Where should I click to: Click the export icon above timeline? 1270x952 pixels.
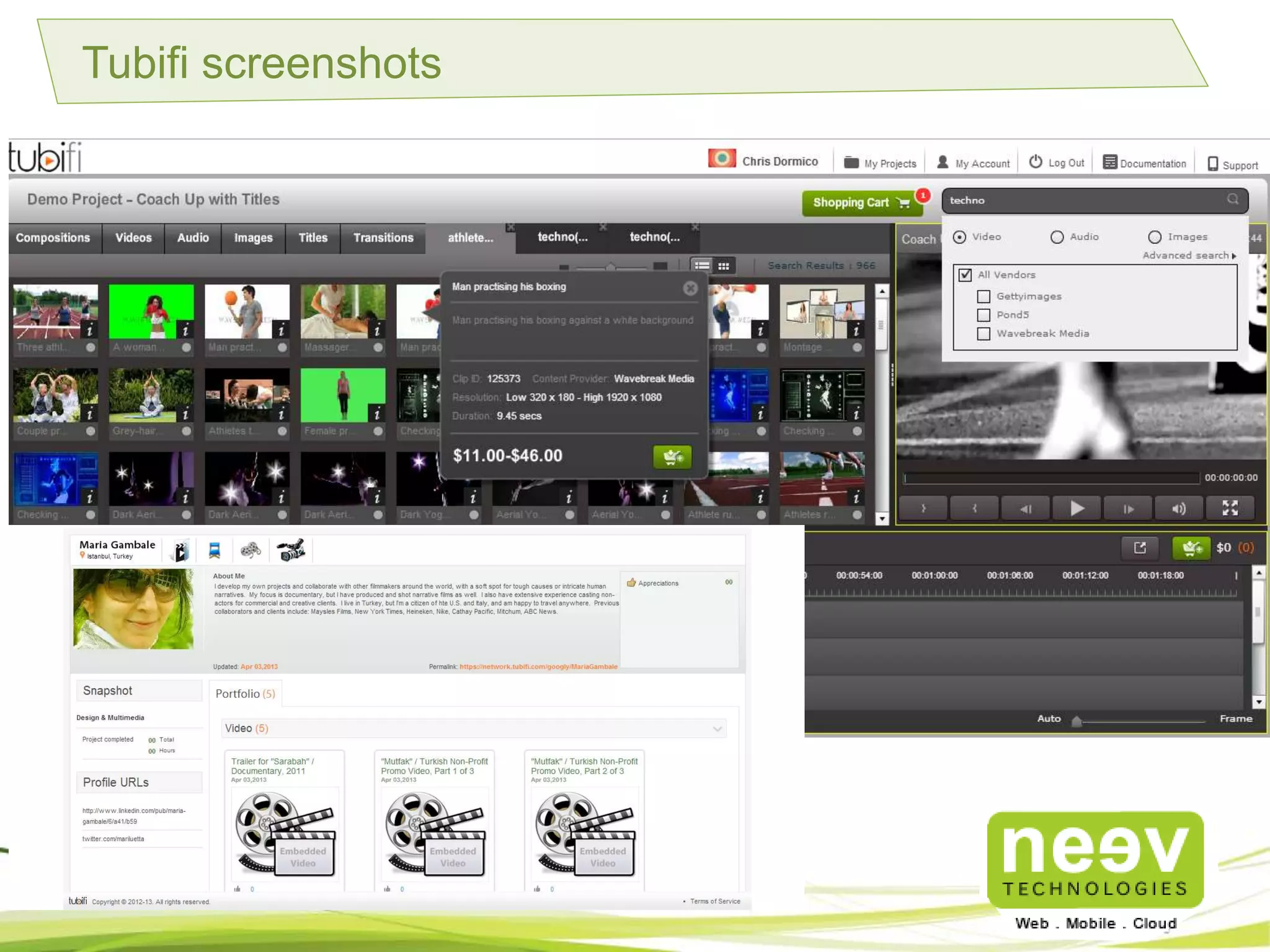click(1140, 547)
